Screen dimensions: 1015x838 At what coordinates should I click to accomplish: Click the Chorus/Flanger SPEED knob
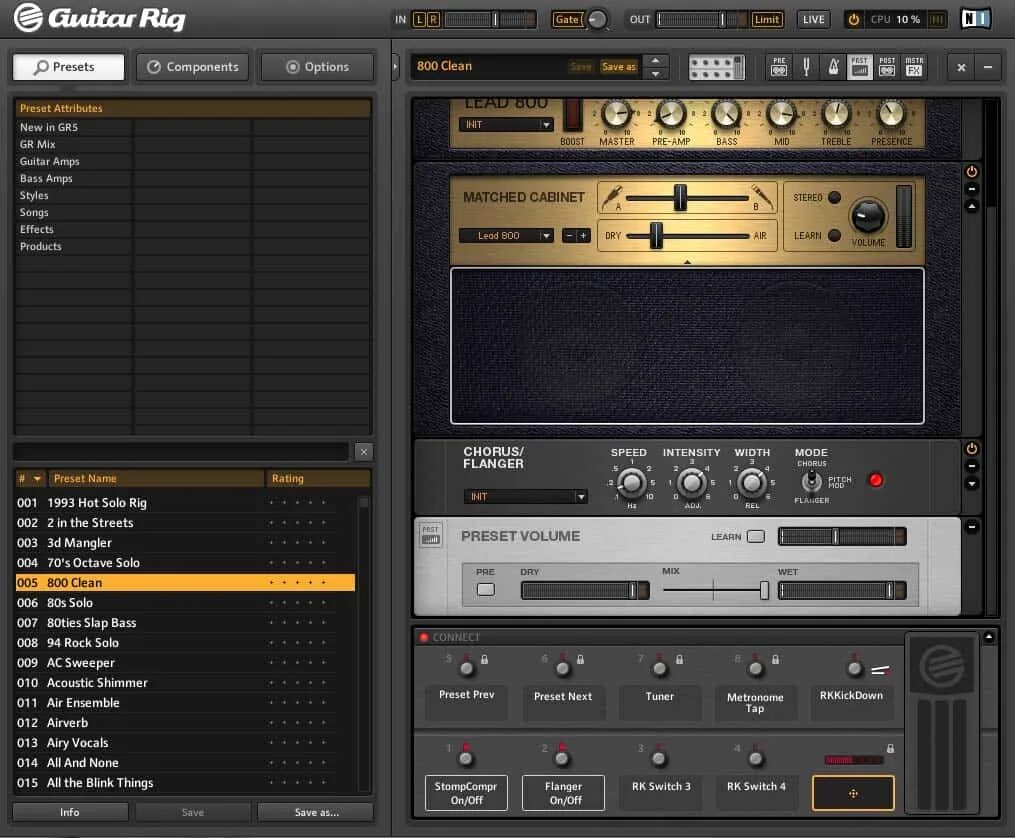631,482
